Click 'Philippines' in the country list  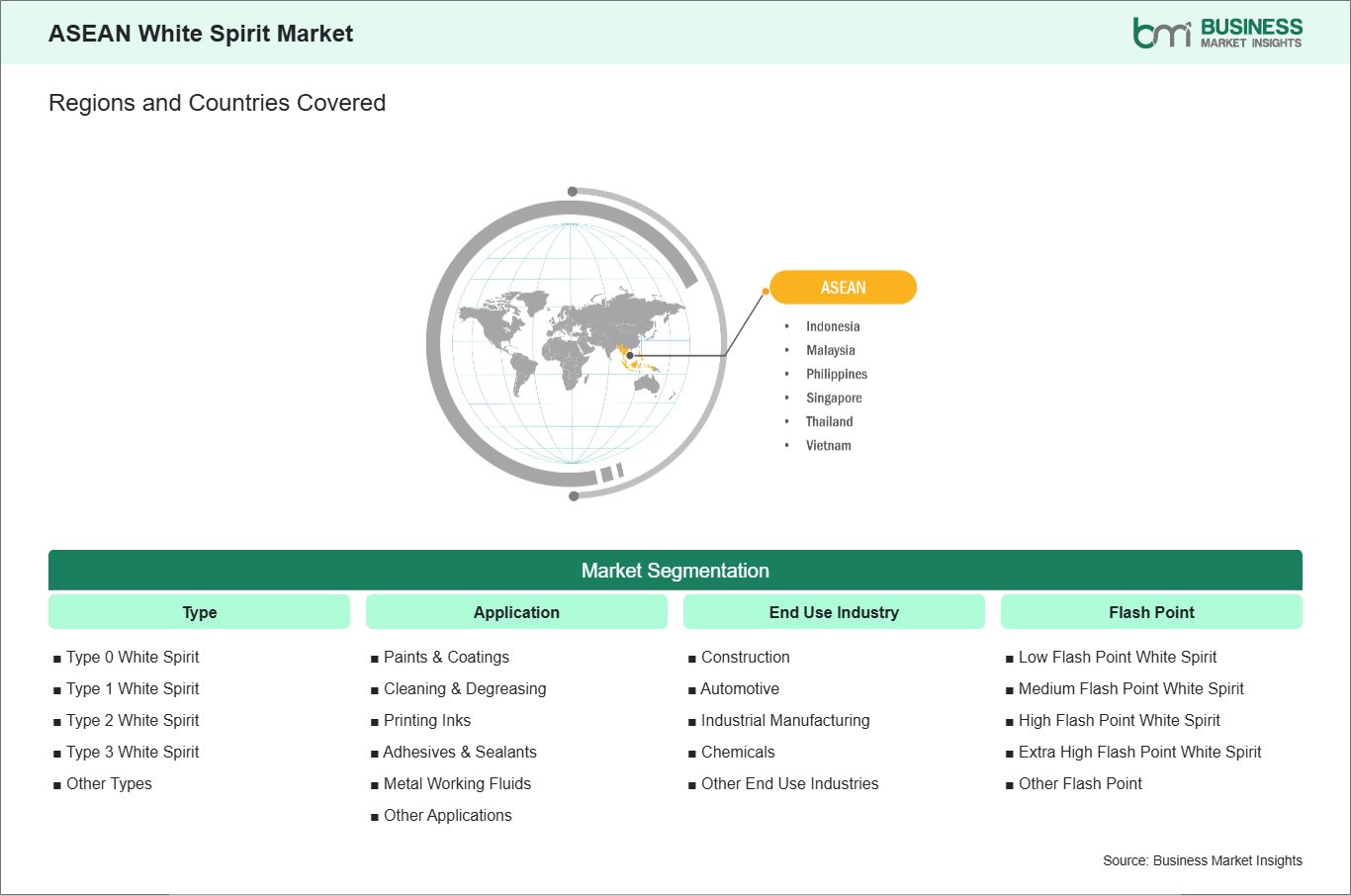(x=837, y=374)
